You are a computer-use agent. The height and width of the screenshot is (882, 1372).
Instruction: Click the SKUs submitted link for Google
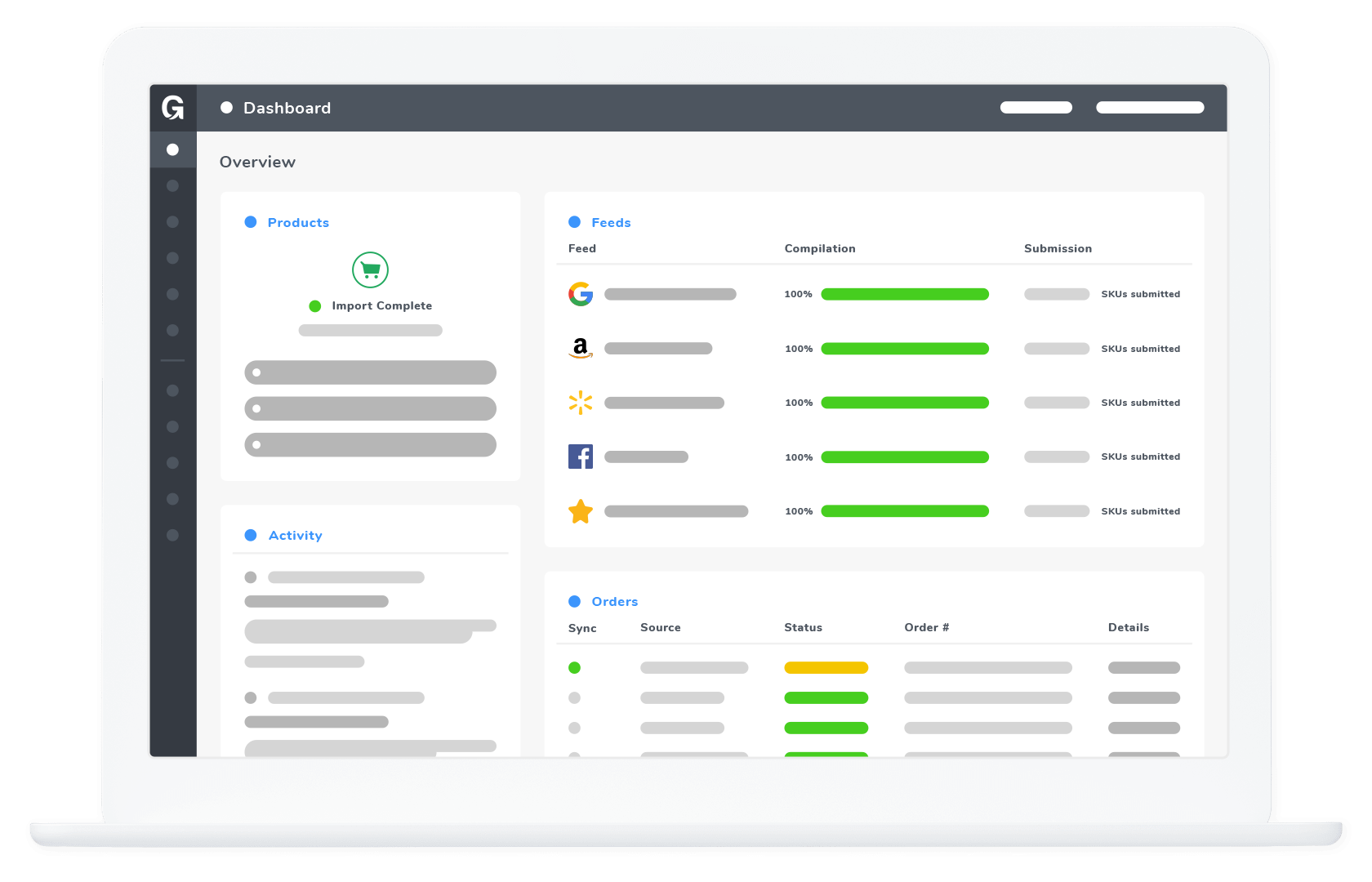(x=1140, y=294)
